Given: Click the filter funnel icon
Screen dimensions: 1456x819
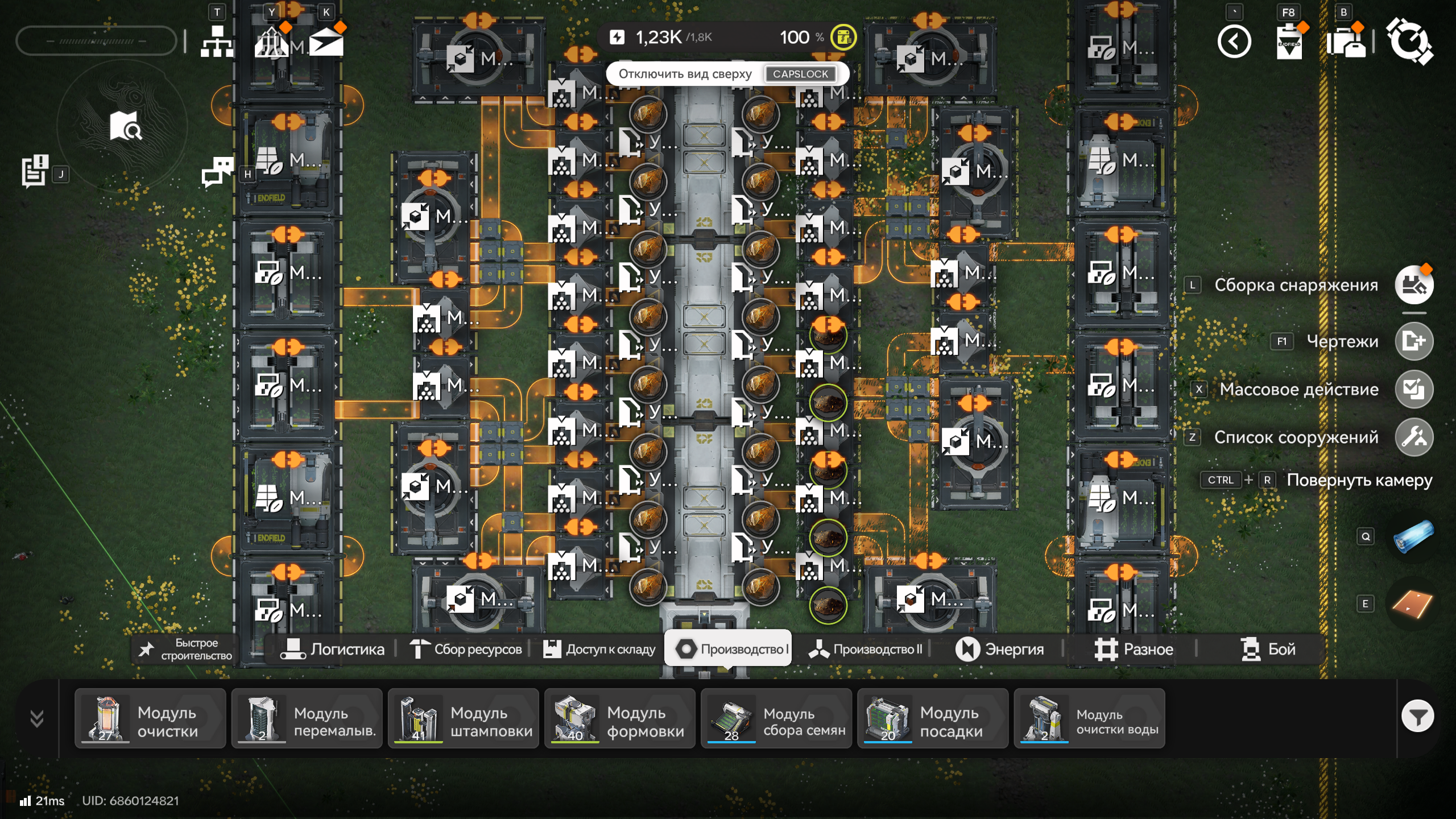Looking at the screenshot, I should (1417, 717).
